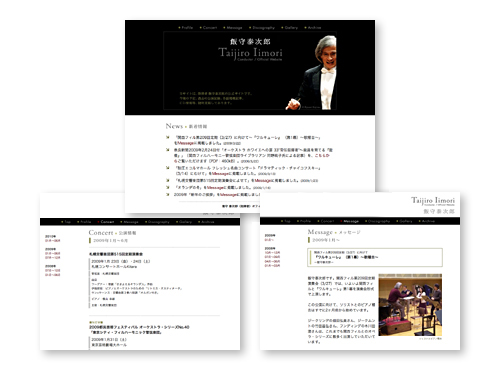Open Profile in the top black header menu
Screen dimensions: 500x370
click(187, 28)
